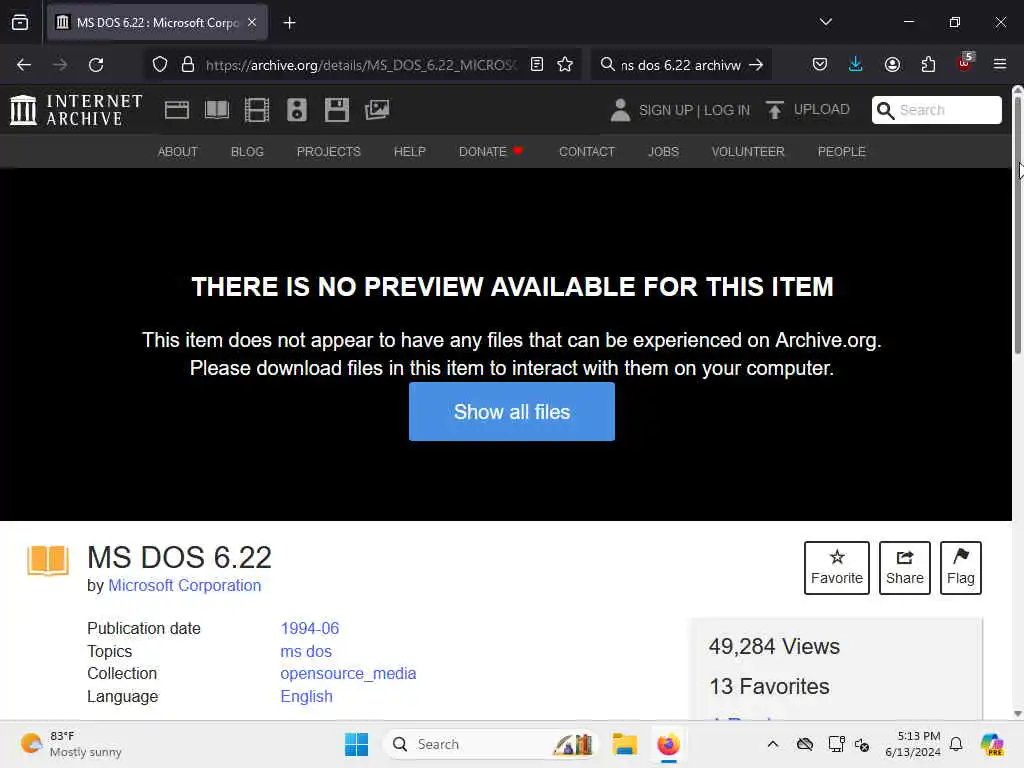The width and height of the screenshot is (1024, 768).
Task: Open the Images icon in Archive header
Action: (377, 110)
